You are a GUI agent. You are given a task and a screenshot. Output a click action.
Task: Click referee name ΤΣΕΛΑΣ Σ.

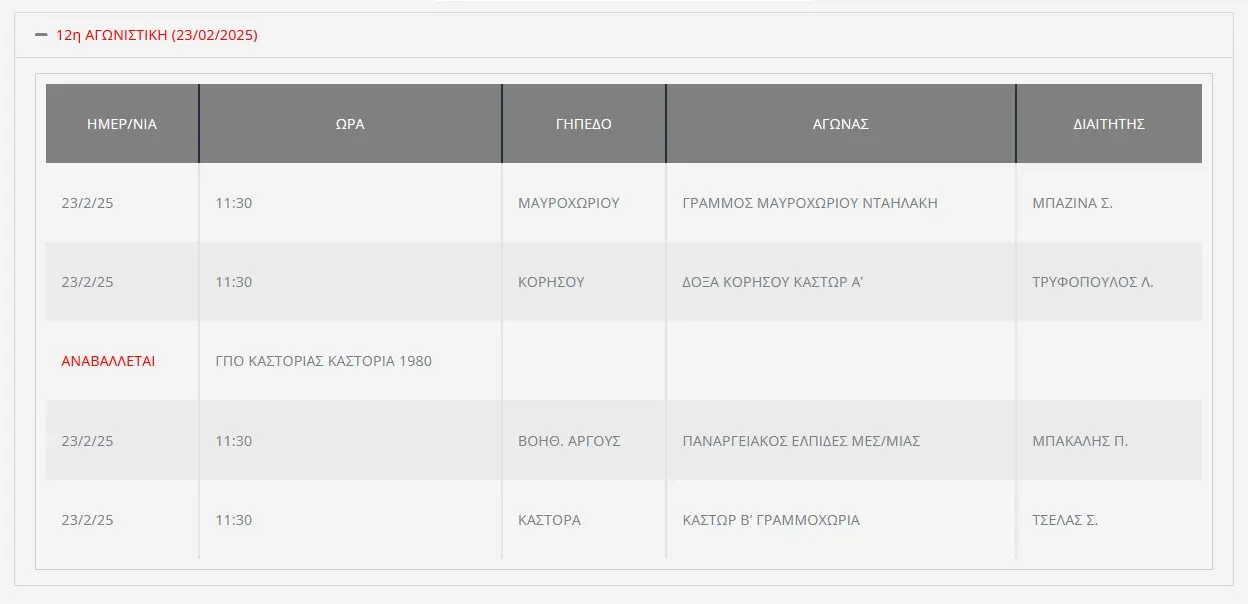(x=1065, y=520)
